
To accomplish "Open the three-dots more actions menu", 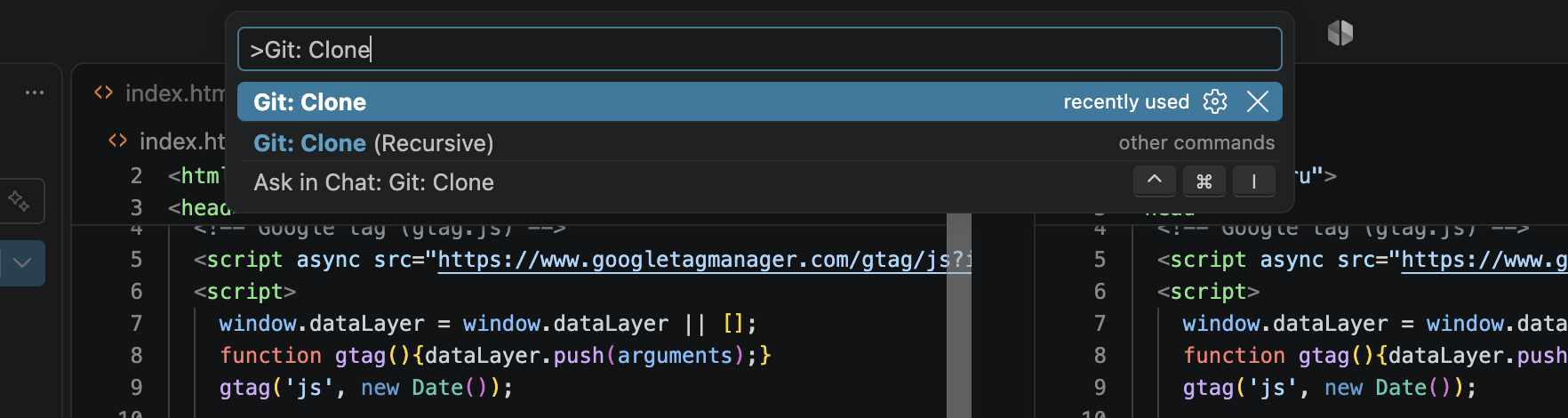I will pyautogui.click(x=35, y=92).
